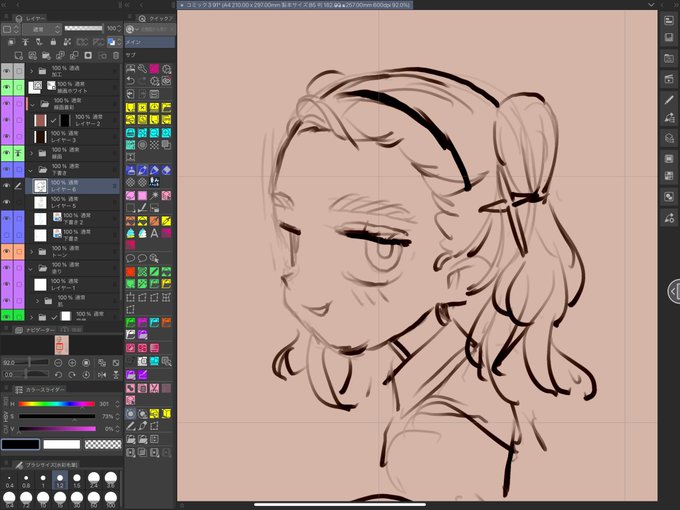Toggle visibility of 線画のワイト layer
The height and width of the screenshot is (510, 680).
coord(7,87)
